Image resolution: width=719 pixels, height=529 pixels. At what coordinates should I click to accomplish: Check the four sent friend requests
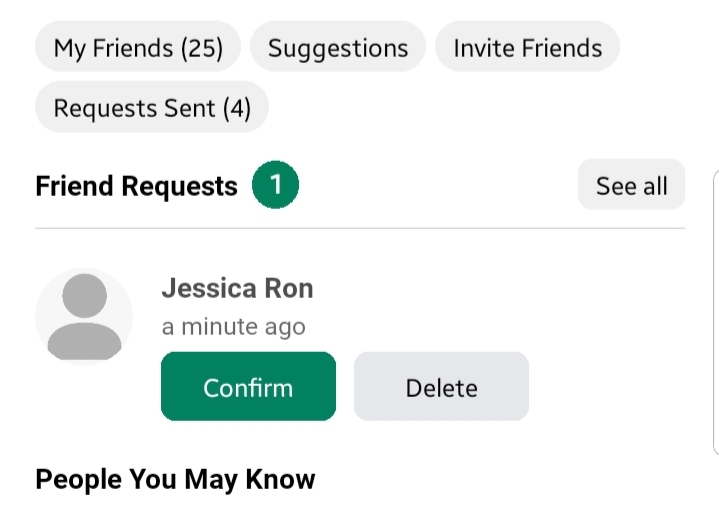pyautogui.click(x=152, y=107)
